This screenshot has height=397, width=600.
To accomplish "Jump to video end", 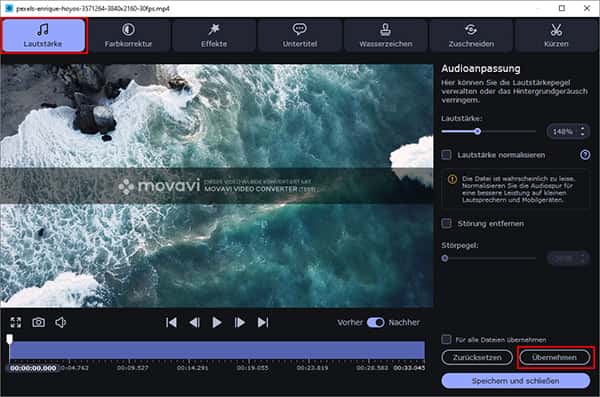I will (x=263, y=322).
